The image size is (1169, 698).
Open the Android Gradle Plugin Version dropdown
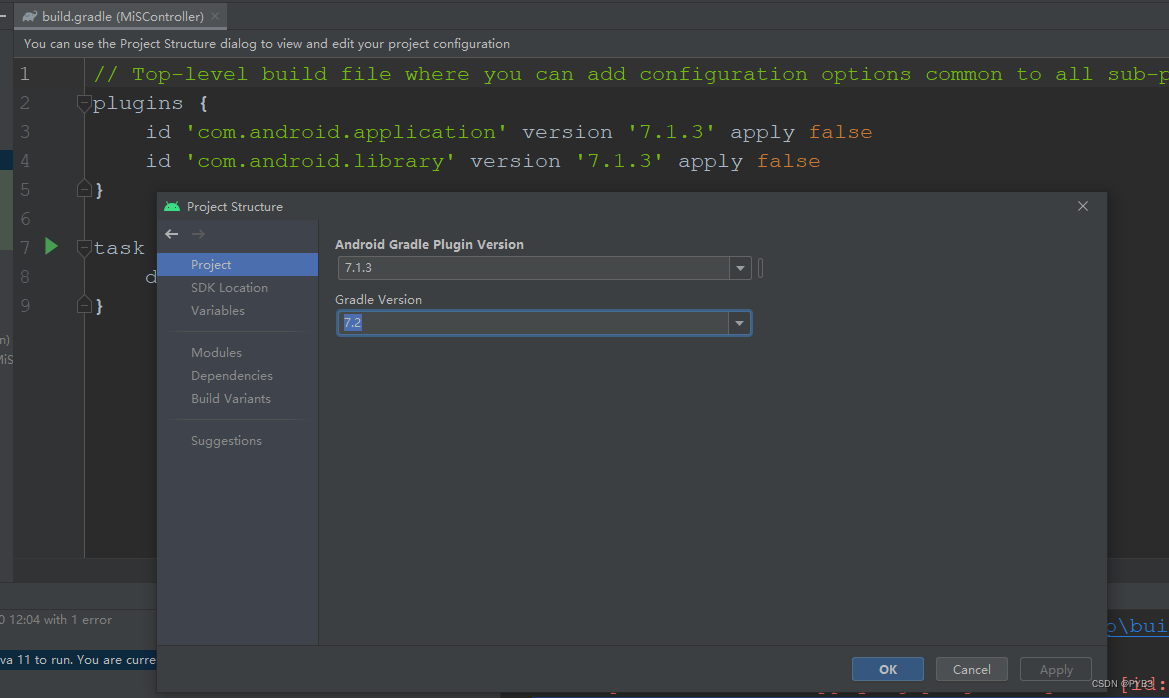(x=740, y=268)
